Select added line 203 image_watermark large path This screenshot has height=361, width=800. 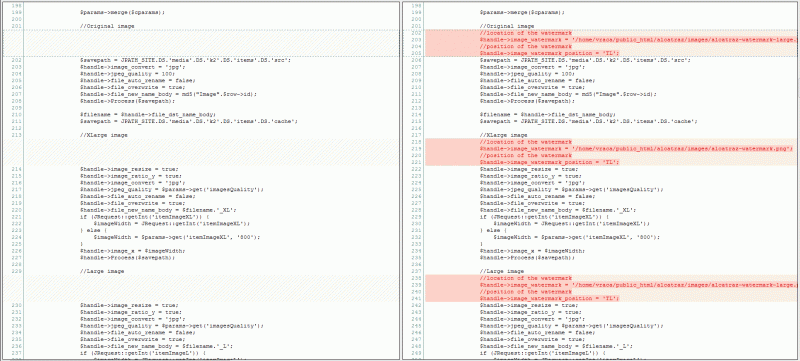[638, 40]
